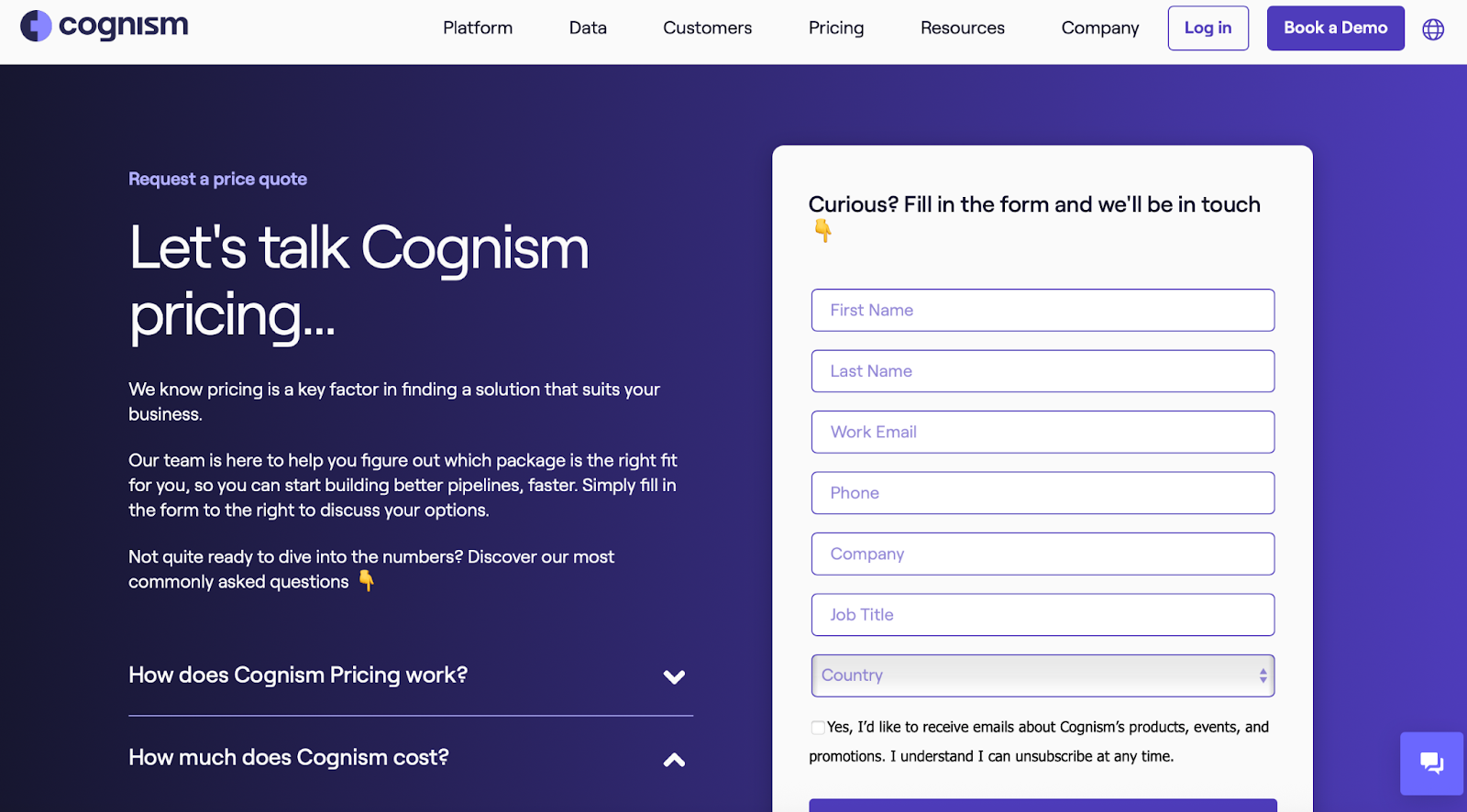Open the Pricing menu item
This screenshot has width=1467, height=812.
pos(835,27)
